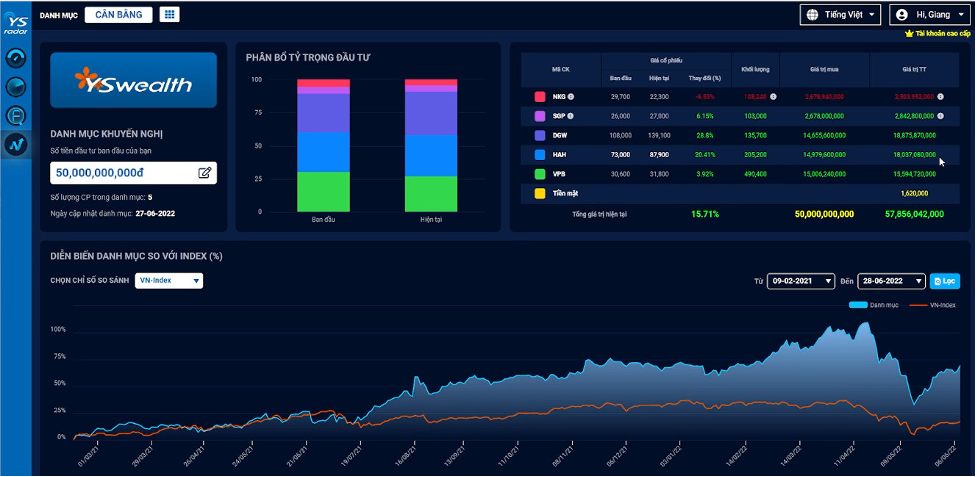The image size is (977, 477).
Task: Open the start date 09-02-2021 picker
Action: click(800, 282)
